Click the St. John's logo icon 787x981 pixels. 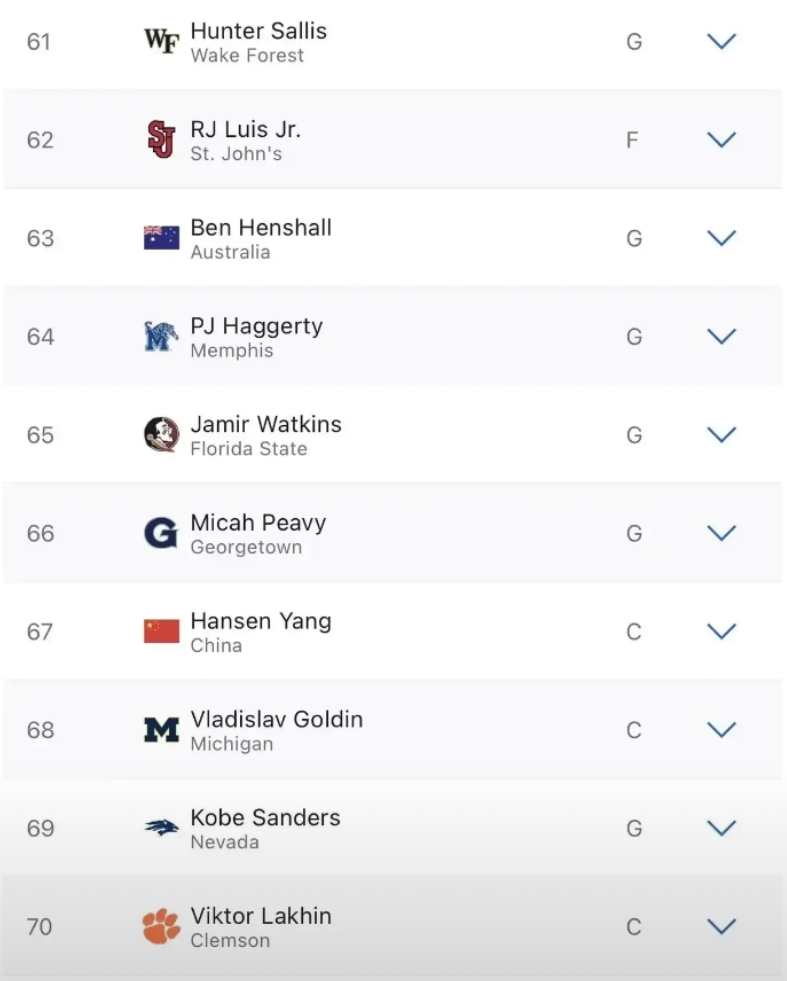click(x=161, y=140)
